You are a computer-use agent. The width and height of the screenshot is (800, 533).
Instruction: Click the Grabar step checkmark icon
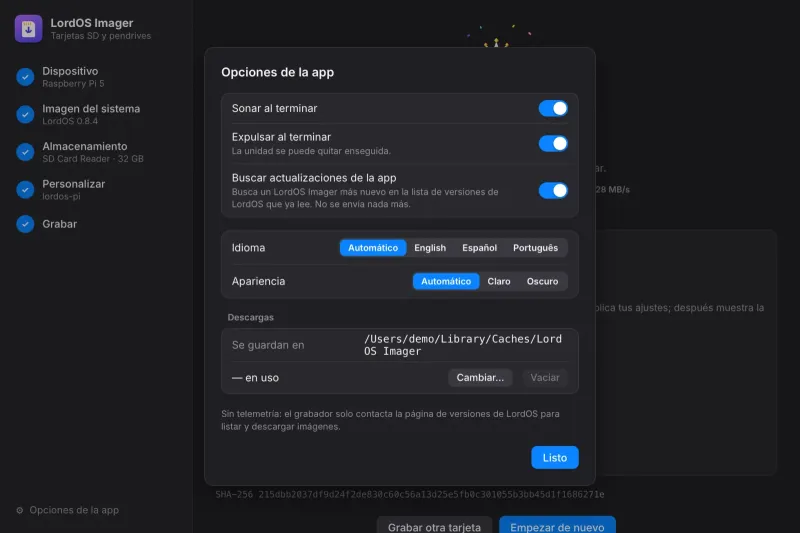coord(25,224)
